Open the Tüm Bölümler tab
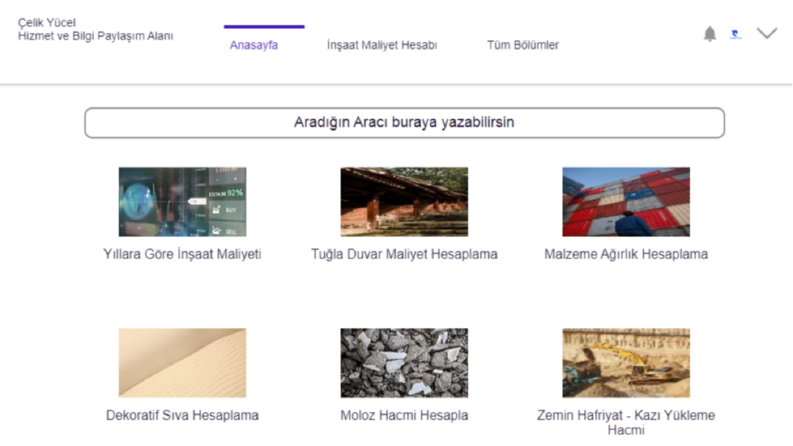The image size is (793, 446). tap(523, 45)
